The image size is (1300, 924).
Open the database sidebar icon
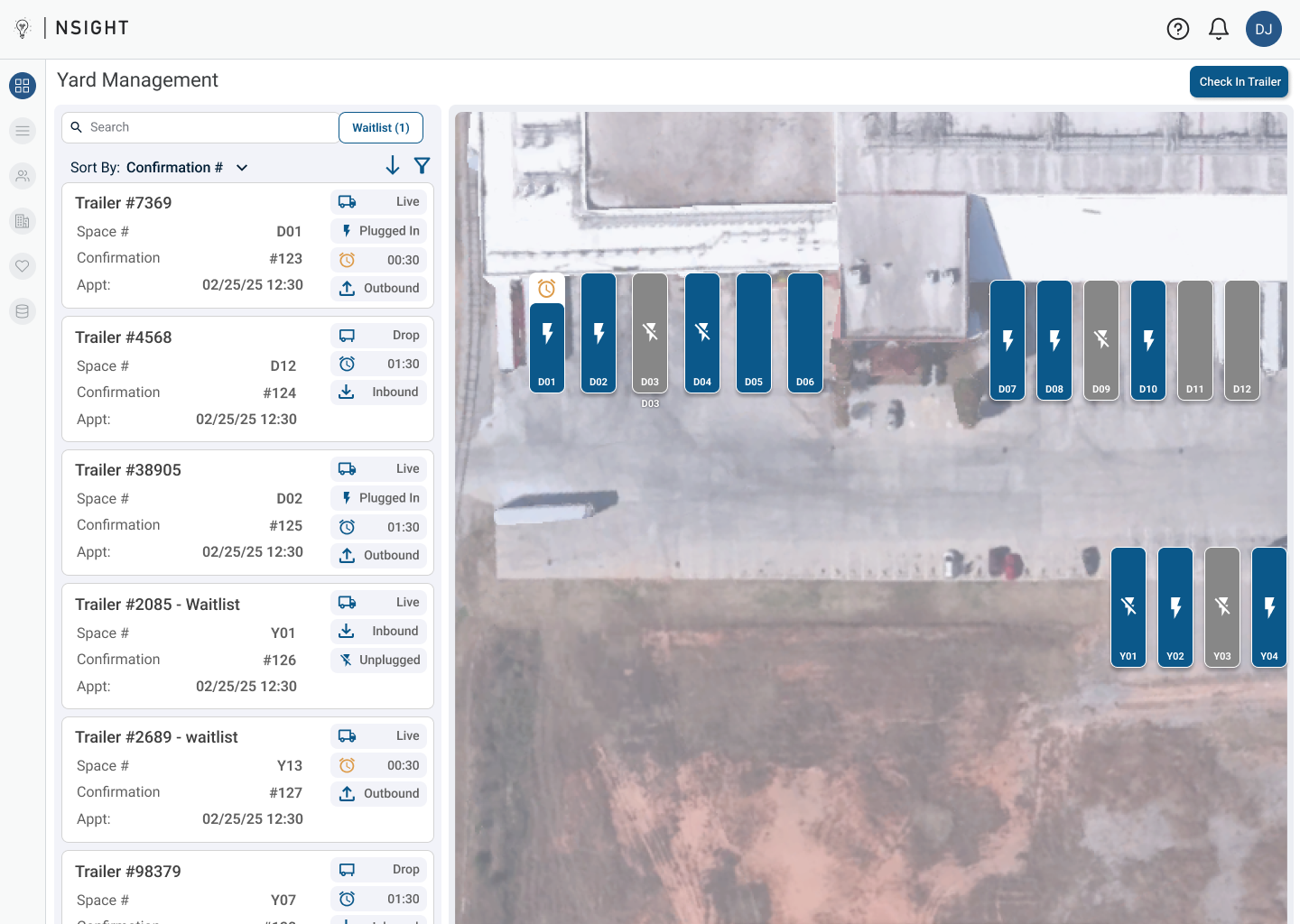pos(23,311)
